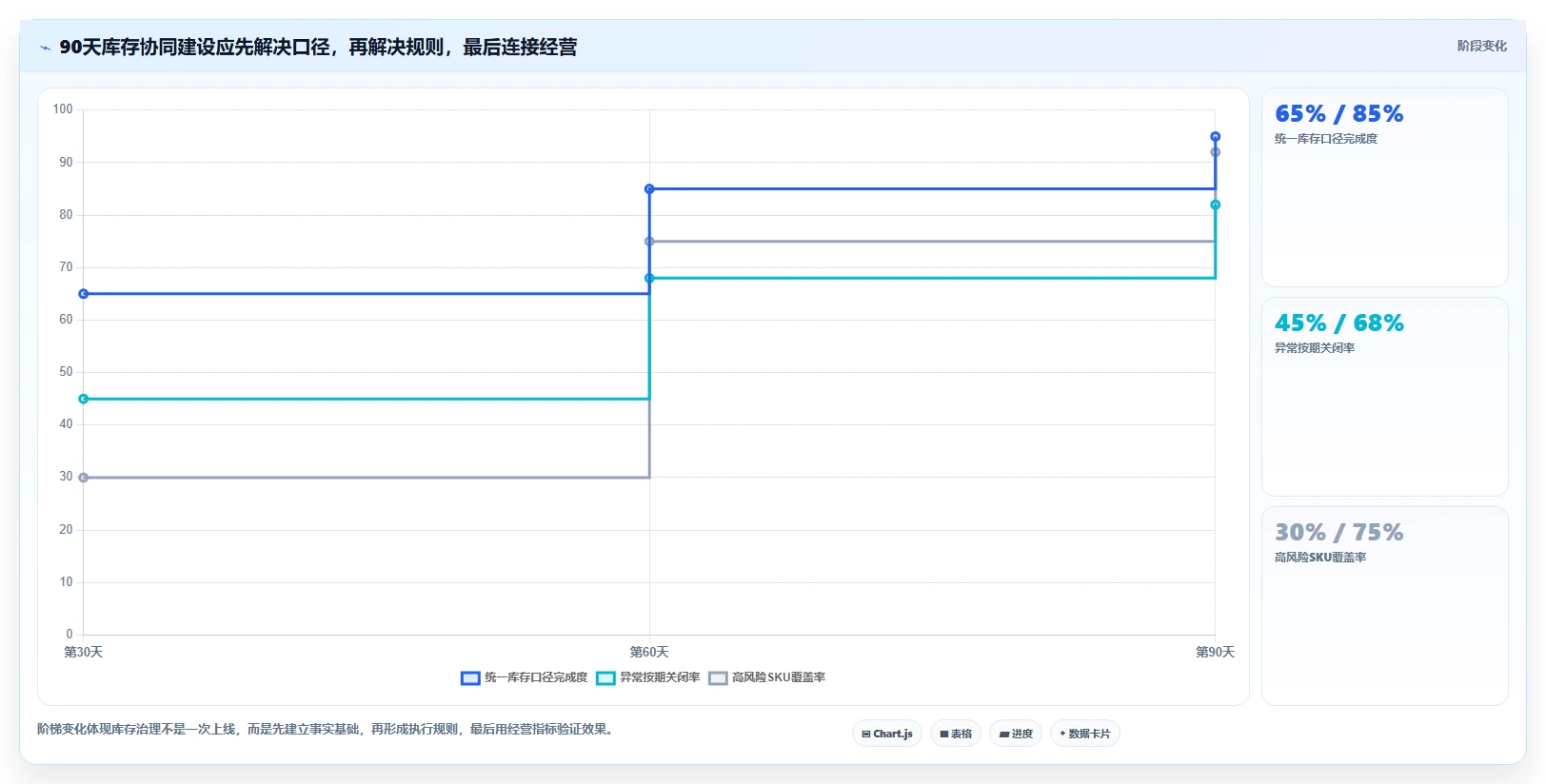Image resolution: width=1546 pixels, height=784 pixels.
Task: Open the 45% / 68% 异常按期关闭率 card
Action: point(1385,397)
